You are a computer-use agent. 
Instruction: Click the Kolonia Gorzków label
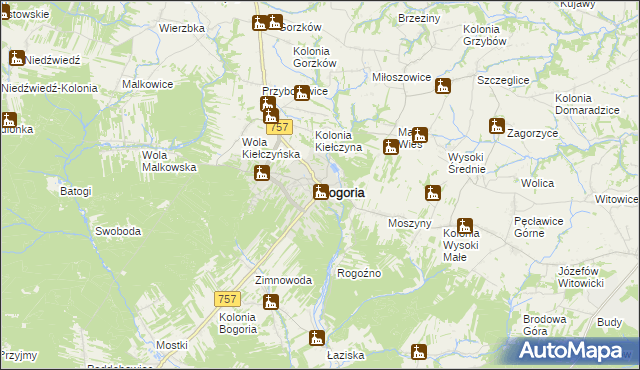[x=315, y=57]
